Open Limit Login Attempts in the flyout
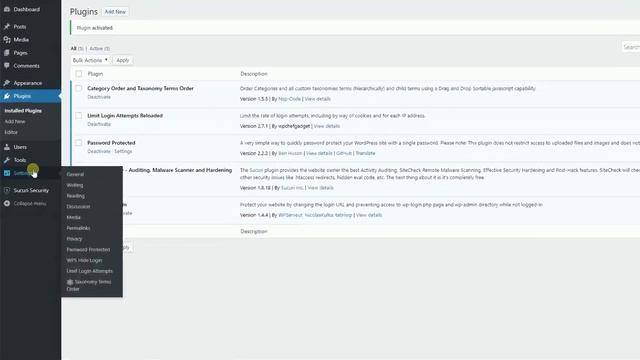 (89, 271)
